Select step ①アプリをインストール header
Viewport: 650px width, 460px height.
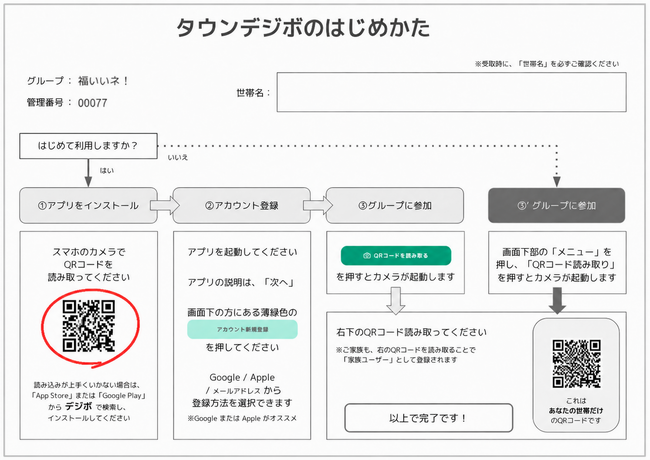[x=88, y=206]
